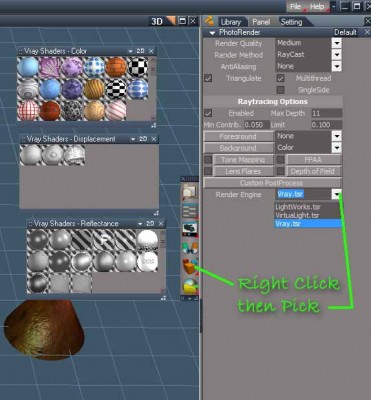Viewport: 371px width, 400px height.
Task: Switch to the Library tab
Action: (231, 22)
